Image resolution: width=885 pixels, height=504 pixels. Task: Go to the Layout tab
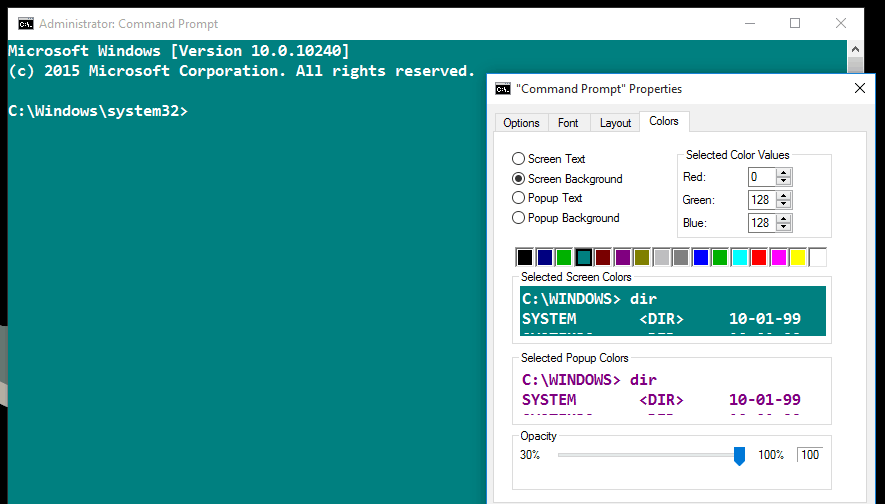click(615, 123)
